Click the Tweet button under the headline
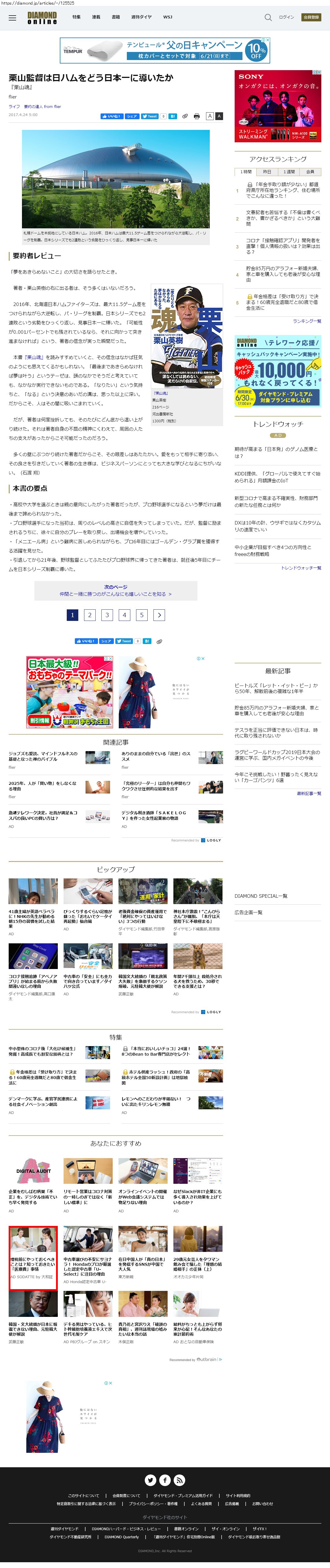330x1568 pixels. pos(150,116)
